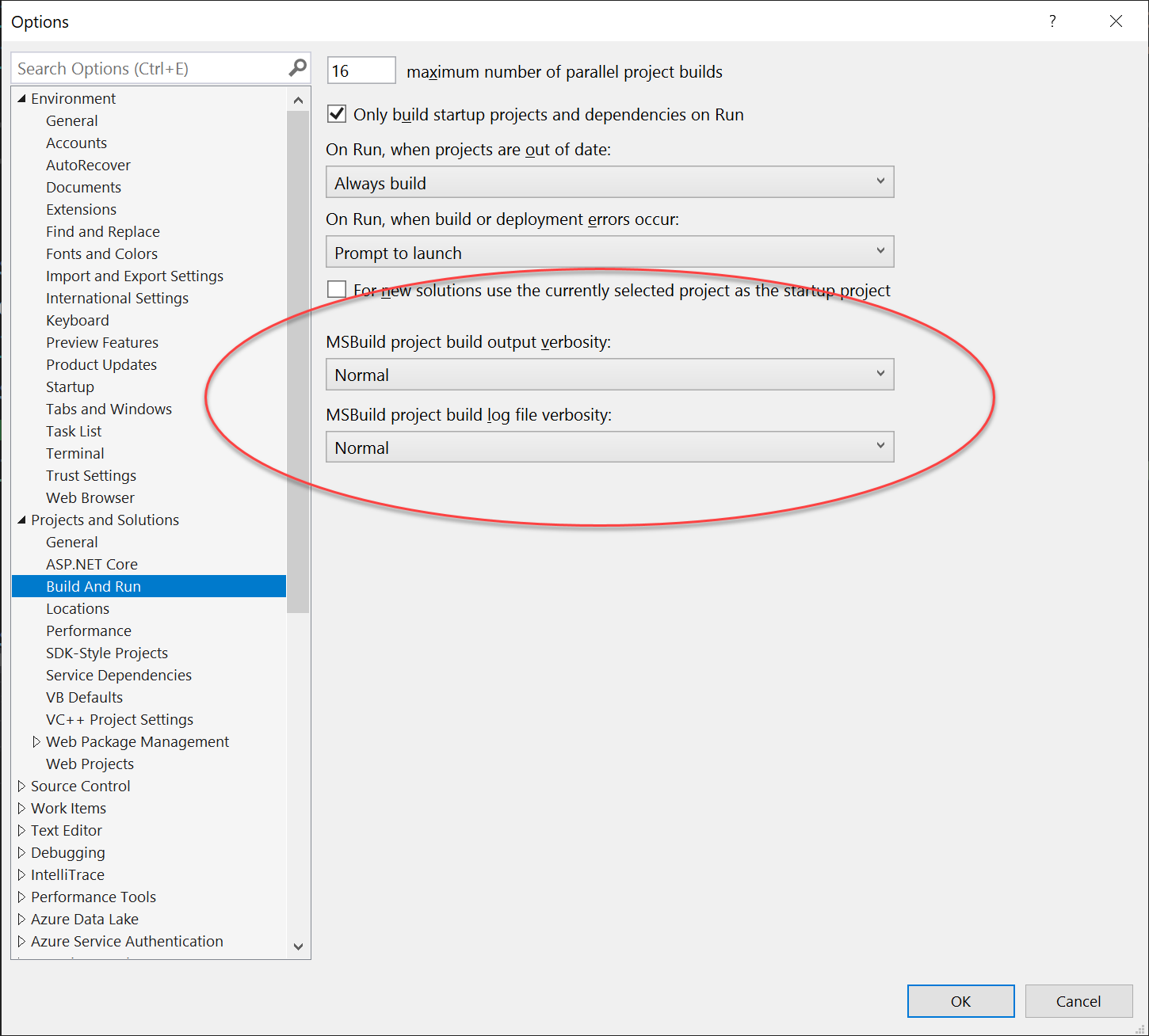Expand the Text Editor node

tap(21, 830)
